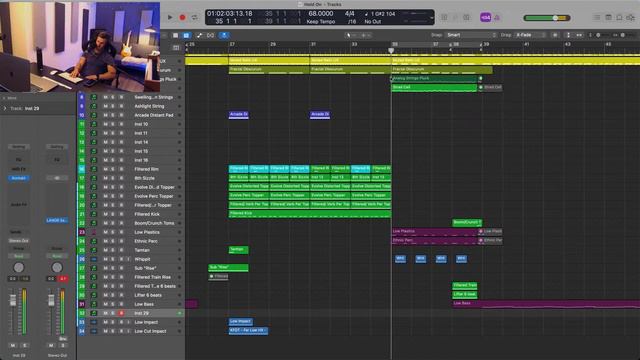Select the Low Bass region in the arrangement

tap(546, 304)
